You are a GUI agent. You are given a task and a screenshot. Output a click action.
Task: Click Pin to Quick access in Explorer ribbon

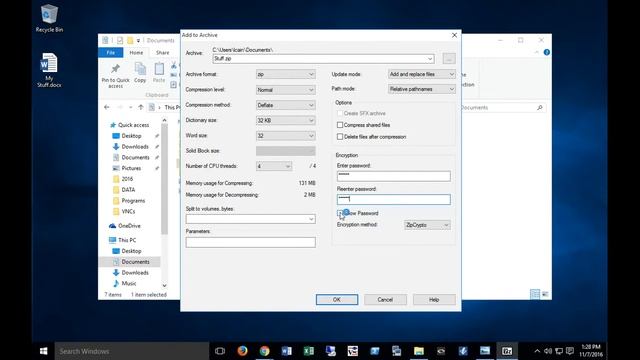(x=116, y=76)
